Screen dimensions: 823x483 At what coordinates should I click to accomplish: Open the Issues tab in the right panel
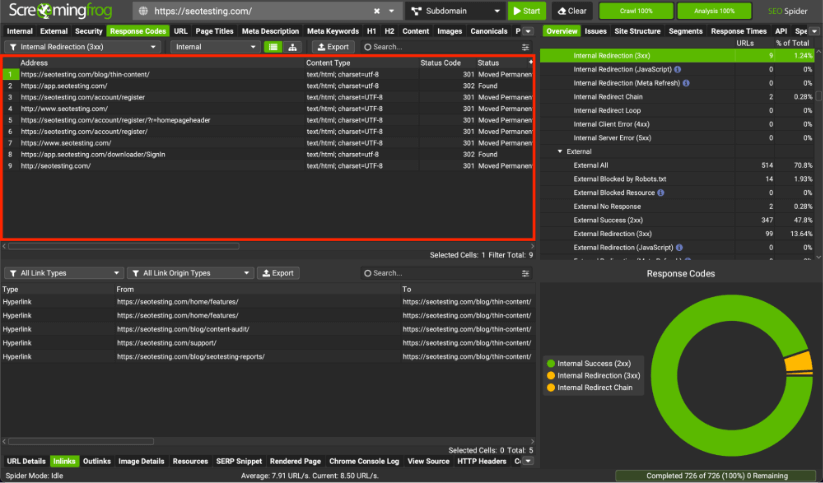pyautogui.click(x=595, y=31)
